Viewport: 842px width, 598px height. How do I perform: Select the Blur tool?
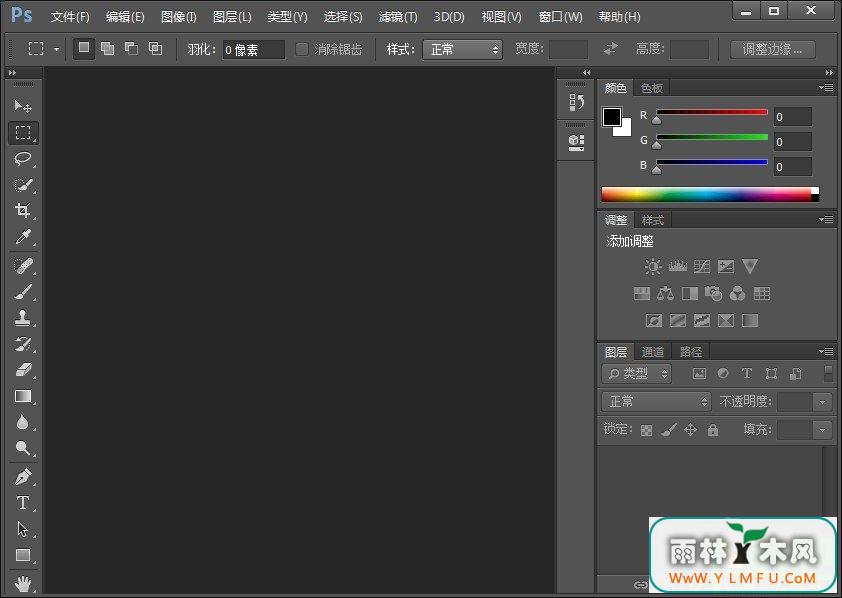point(23,422)
